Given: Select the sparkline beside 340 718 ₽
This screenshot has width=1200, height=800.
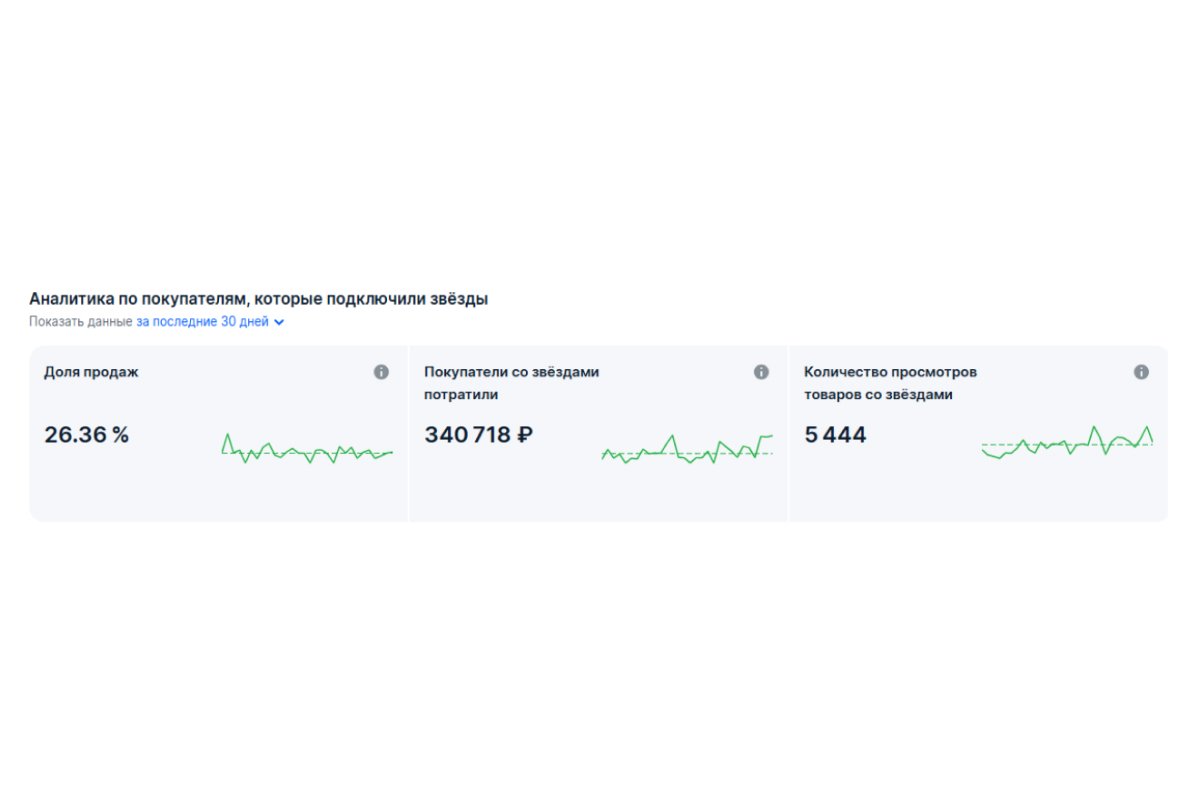Looking at the screenshot, I should 687,449.
